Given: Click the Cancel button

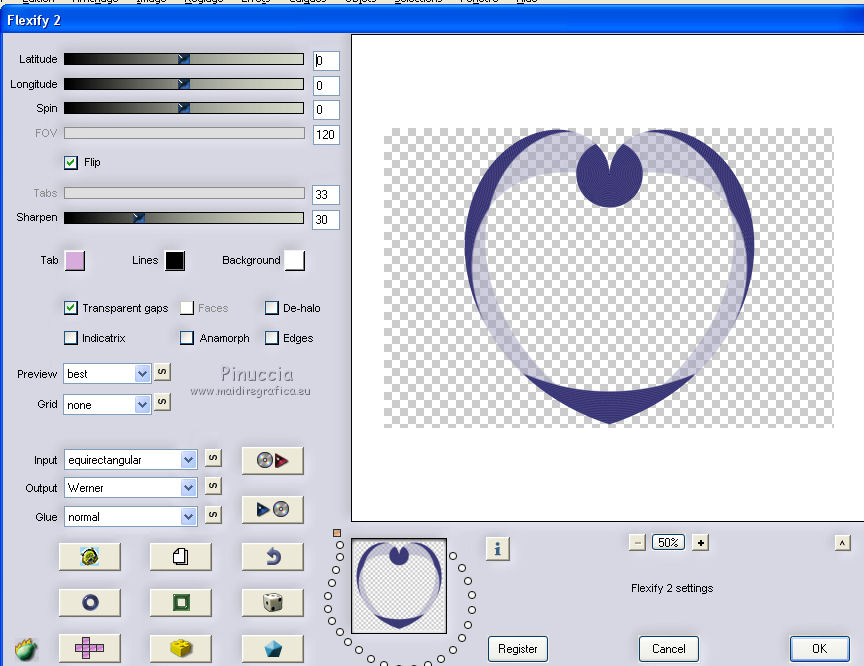Looking at the screenshot, I should pos(668,649).
